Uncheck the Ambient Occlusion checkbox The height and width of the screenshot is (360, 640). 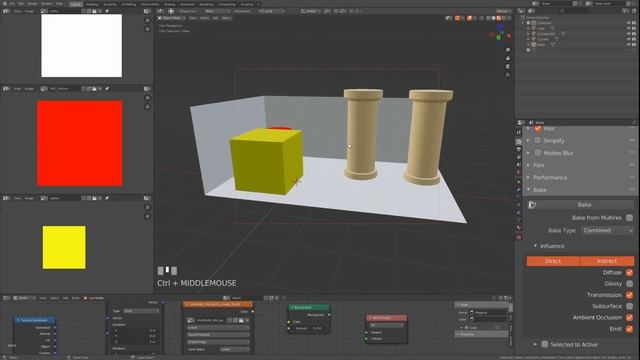pyautogui.click(x=629, y=317)
